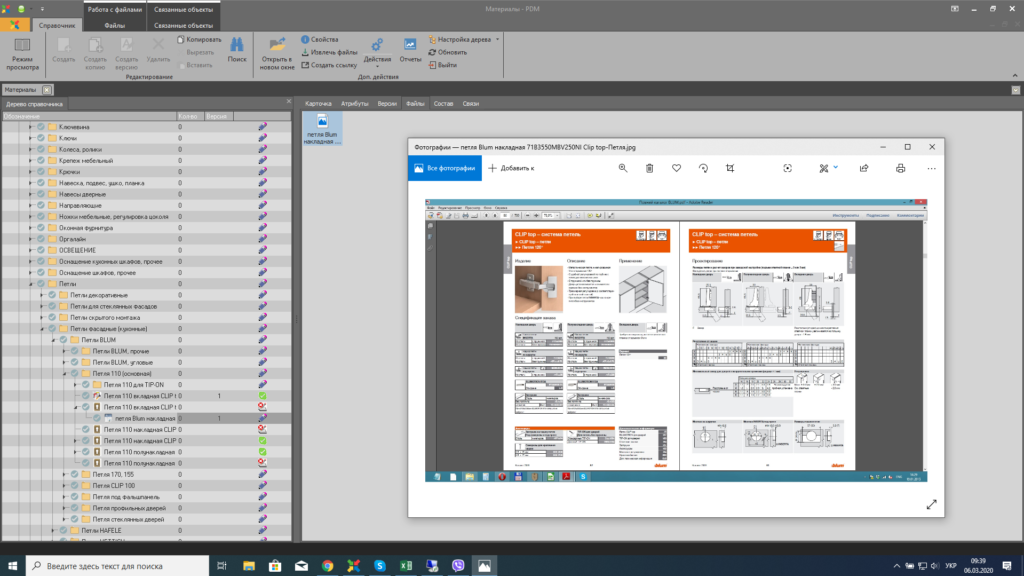Click the enhance/focus icon in Photos toolbar
This screenshot has height=576, width=1024.
pos(788,168)
